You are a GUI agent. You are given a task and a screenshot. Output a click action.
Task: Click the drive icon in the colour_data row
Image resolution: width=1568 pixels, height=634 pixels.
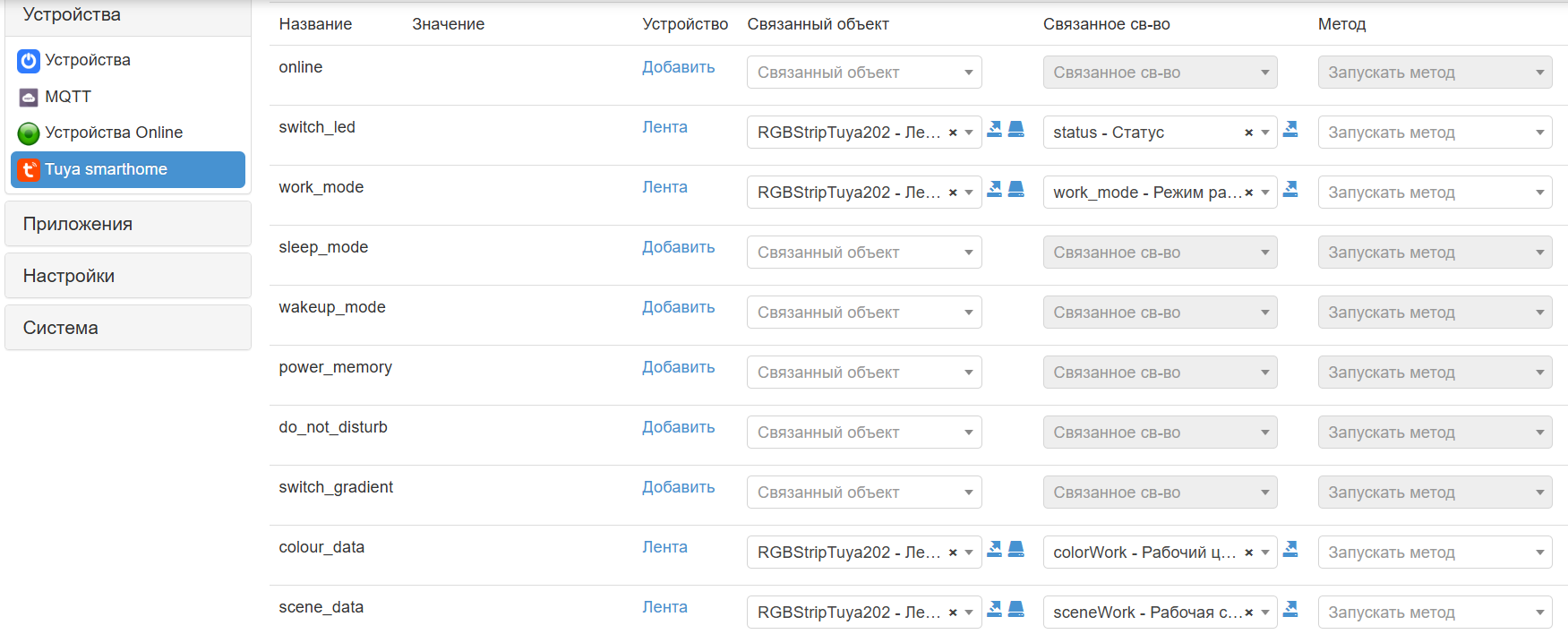point(1016,549)
